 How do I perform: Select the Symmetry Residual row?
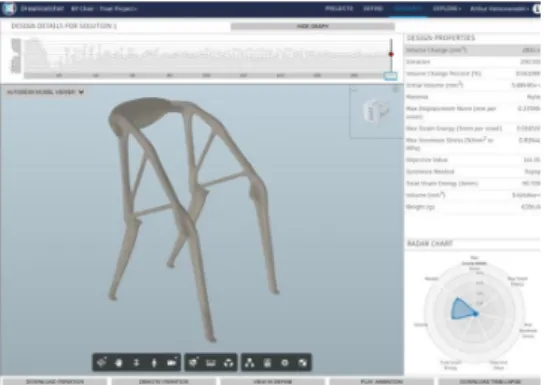pos(473,172)
